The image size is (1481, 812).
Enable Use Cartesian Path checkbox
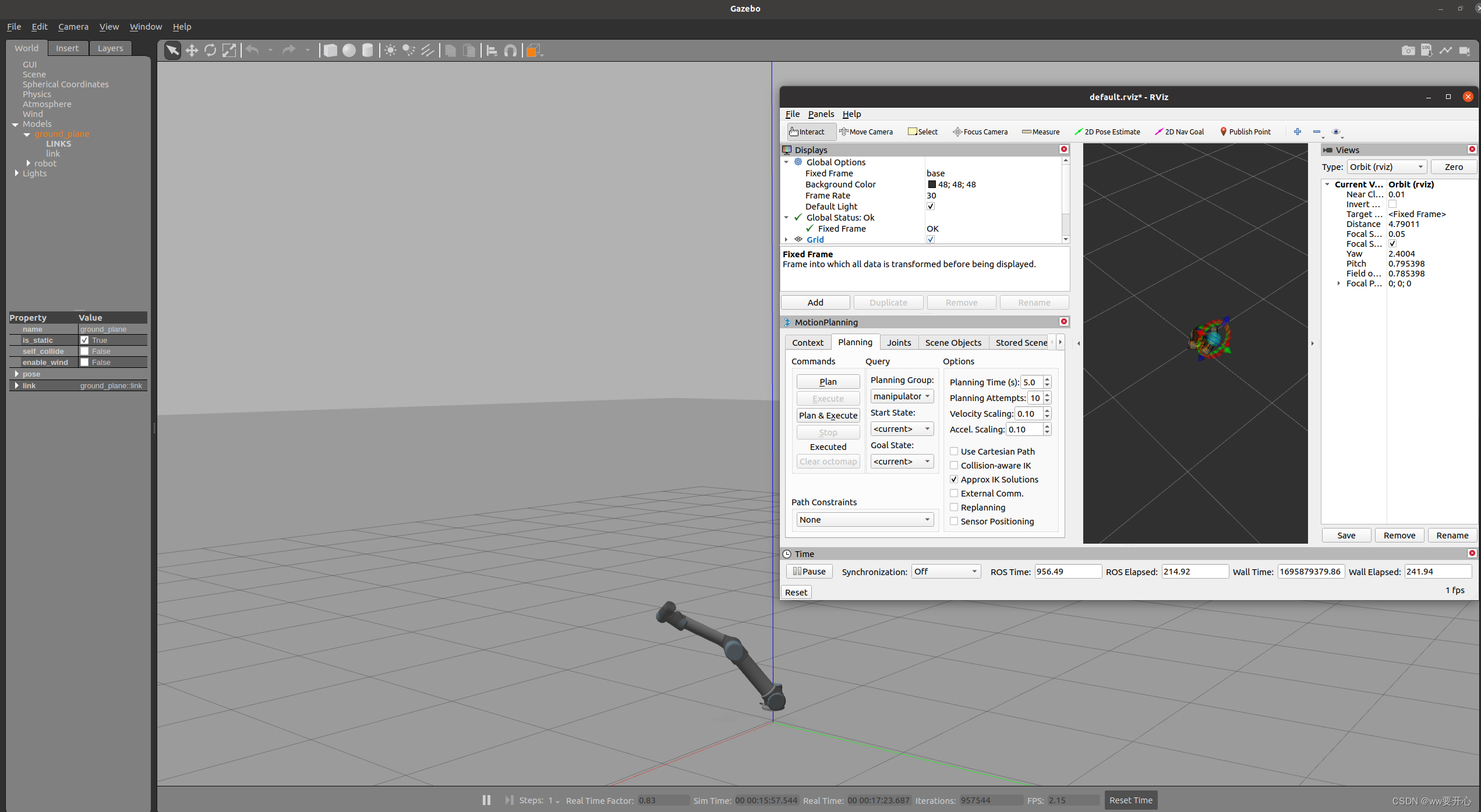[x=954, y=451]
